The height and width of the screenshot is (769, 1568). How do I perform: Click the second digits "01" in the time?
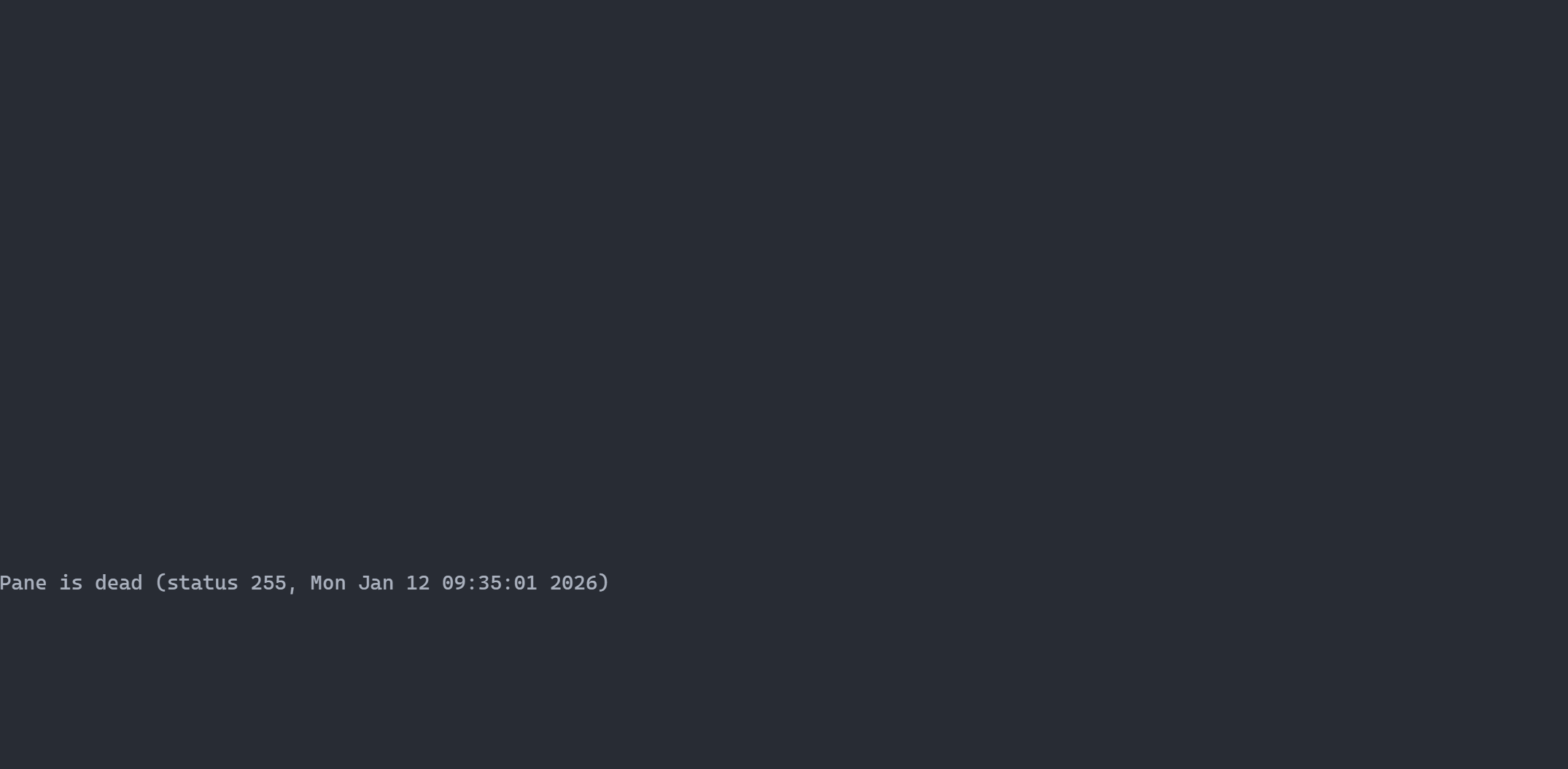coord(525,583)
